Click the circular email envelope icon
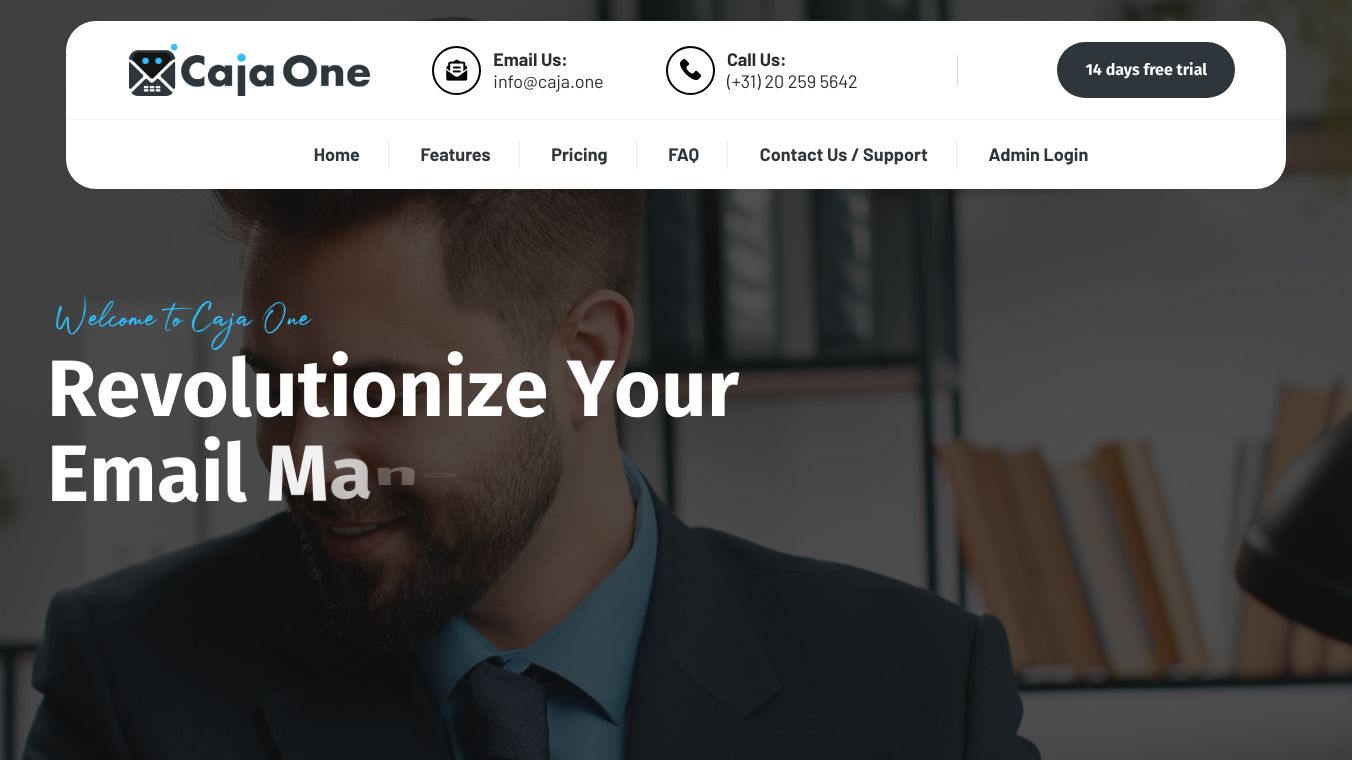The width and height of the screenshot is (1352, 760). click(456, 70)
